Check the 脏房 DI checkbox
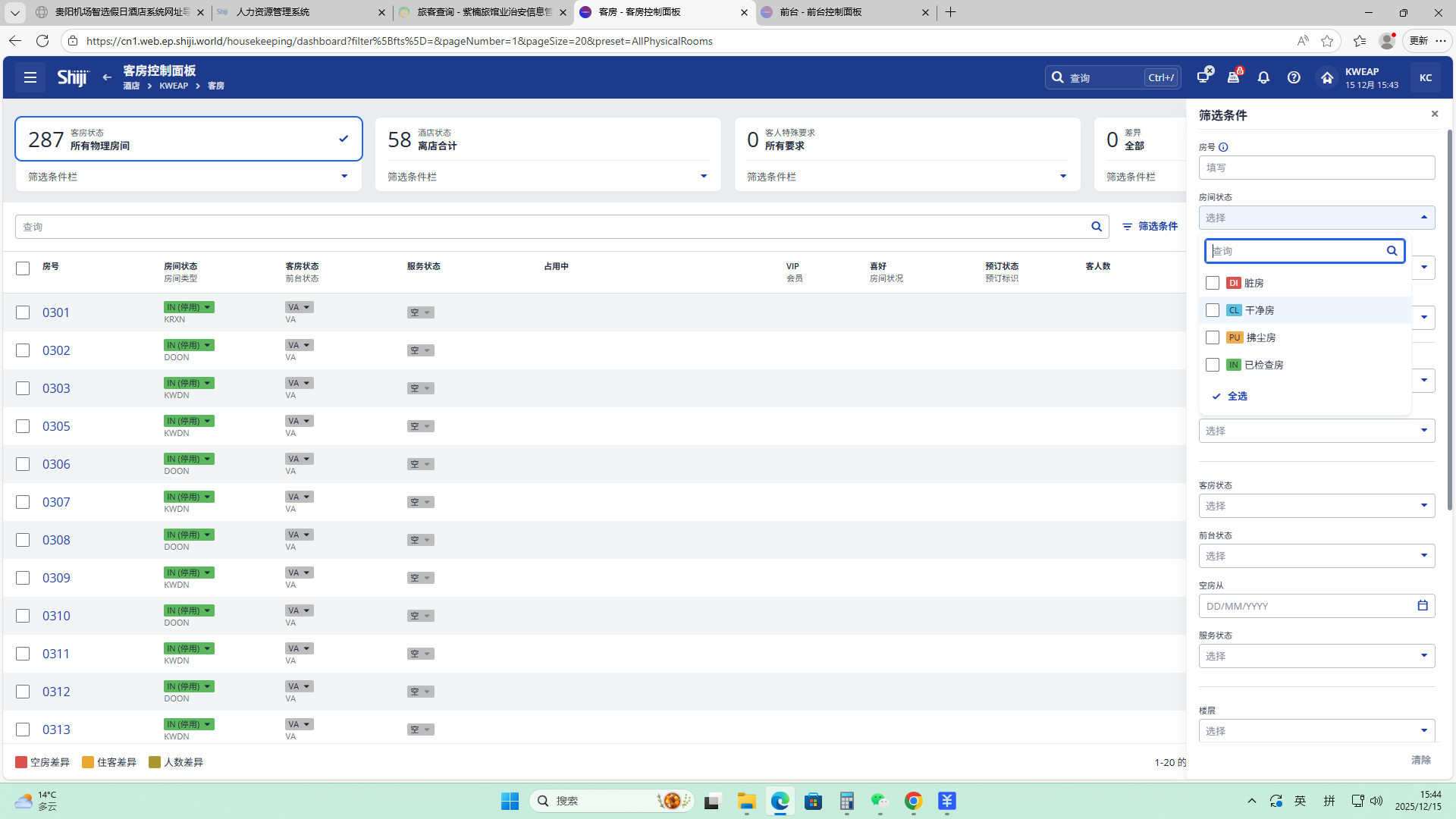Viewport: 1456px width, 819px height. coord(1213,283)
